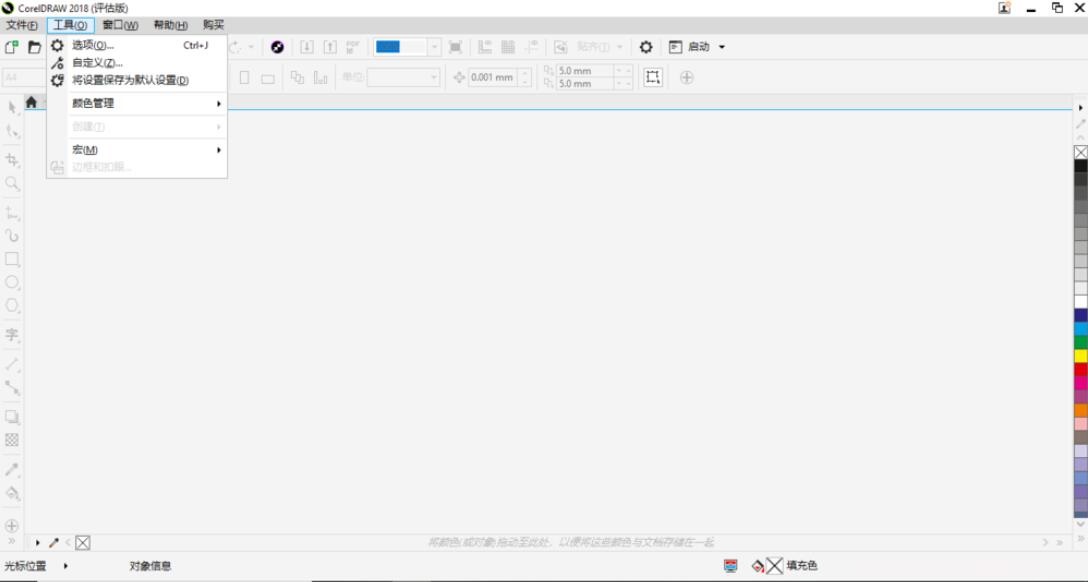Click the document palette eyedropper icon

coord(53,542)
